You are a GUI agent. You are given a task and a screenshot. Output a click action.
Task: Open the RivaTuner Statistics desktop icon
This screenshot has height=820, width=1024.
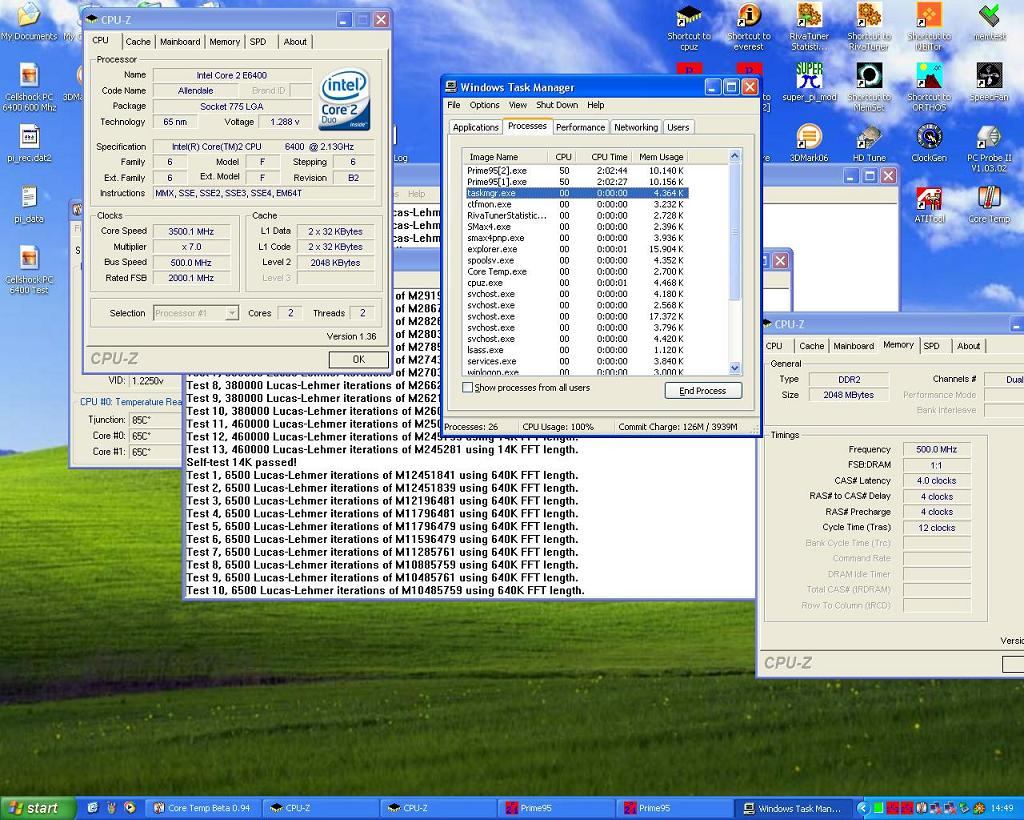click(809, 27)
